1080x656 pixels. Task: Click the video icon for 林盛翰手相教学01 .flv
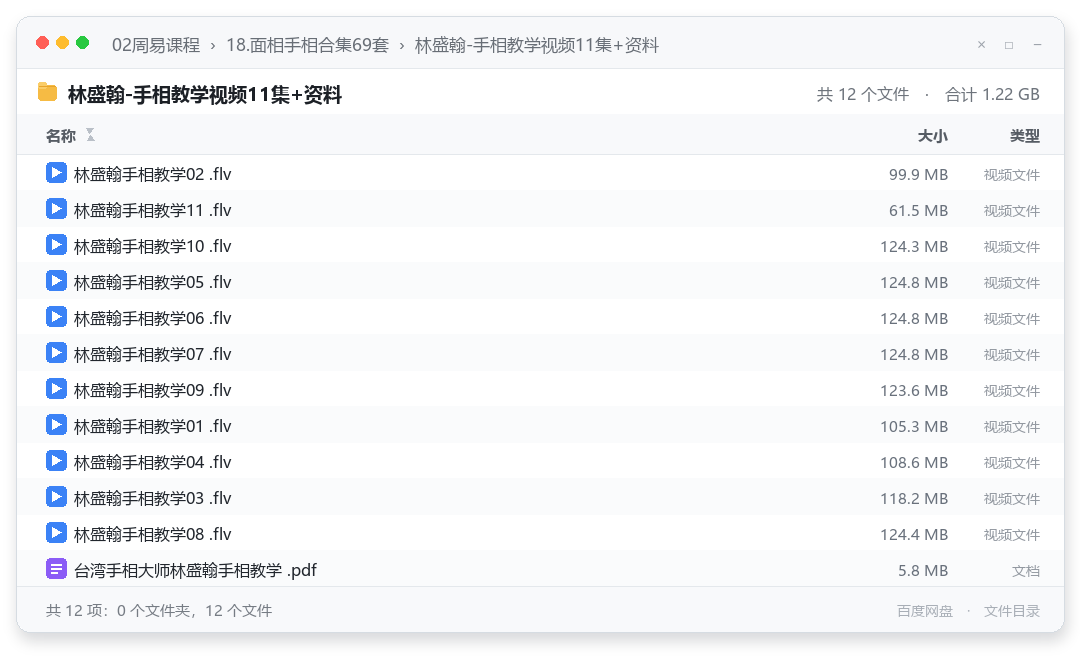(56, 424)
